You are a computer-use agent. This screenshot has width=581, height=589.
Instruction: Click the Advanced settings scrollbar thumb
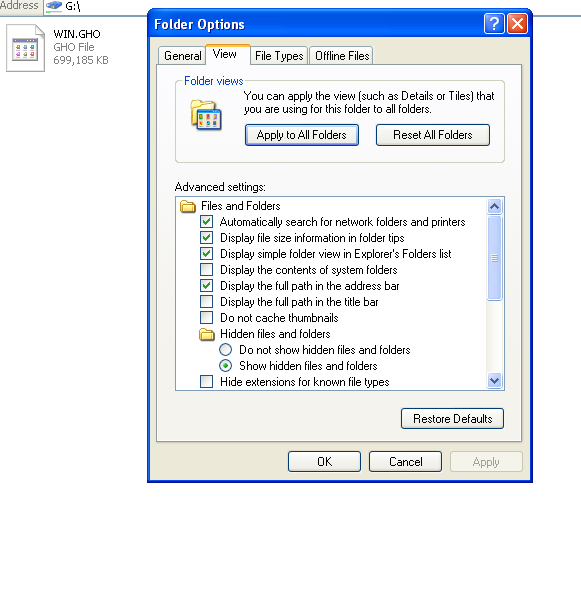pyautogui.click(x=495, y=258)
